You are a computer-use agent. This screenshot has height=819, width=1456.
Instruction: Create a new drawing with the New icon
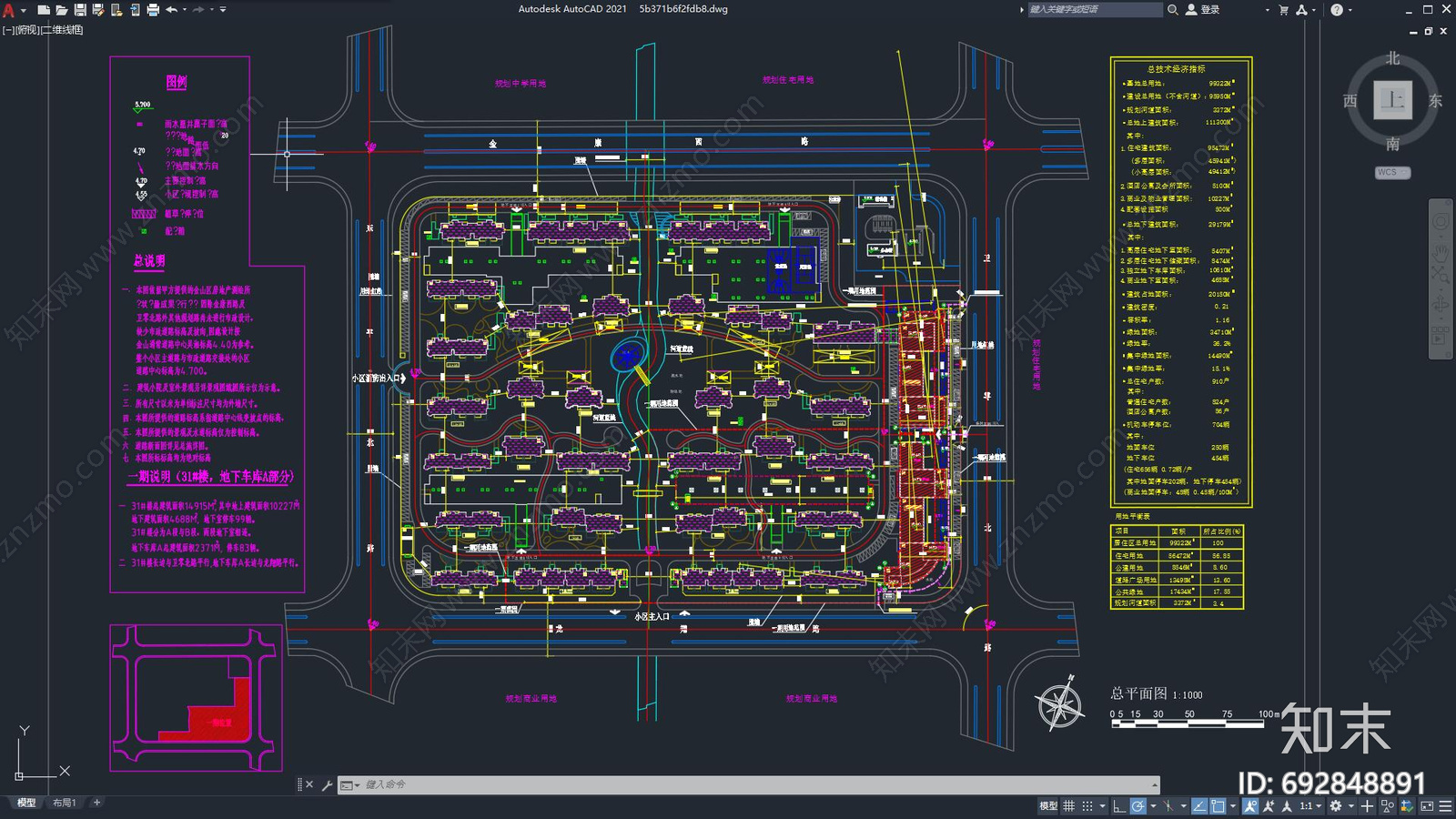(43, 10)
